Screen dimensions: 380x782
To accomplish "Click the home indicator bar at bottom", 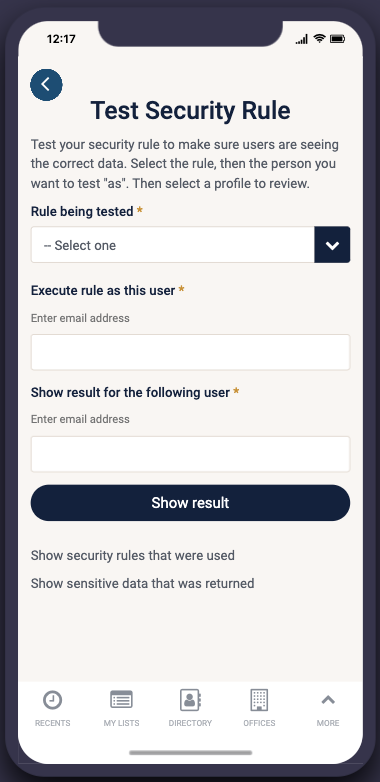I will (190, 753).
